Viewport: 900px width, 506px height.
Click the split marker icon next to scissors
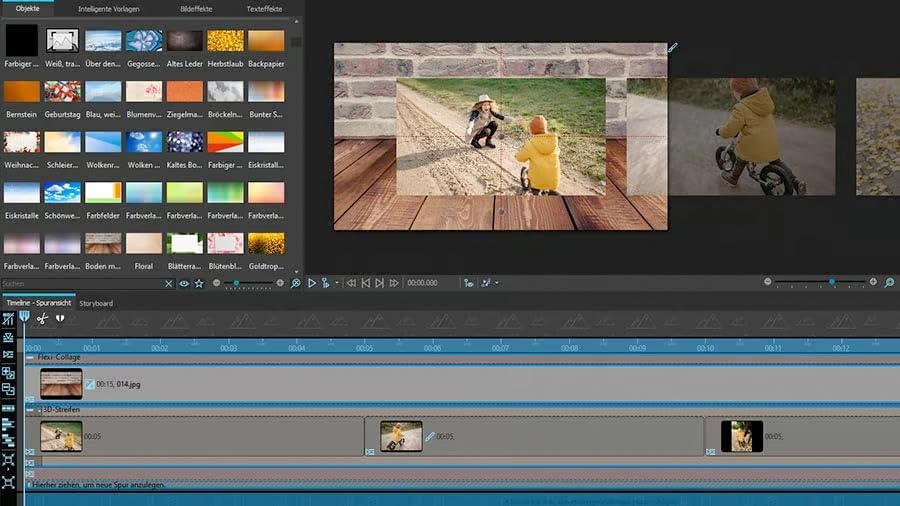coord(60,319)
